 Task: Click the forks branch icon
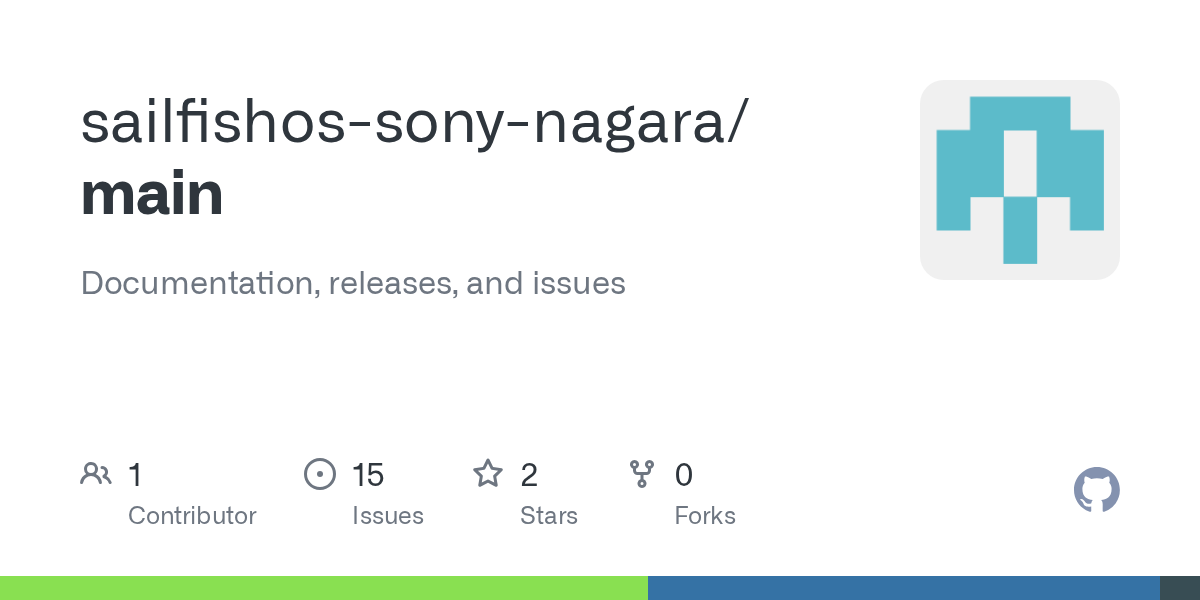[x=642, y=474]
